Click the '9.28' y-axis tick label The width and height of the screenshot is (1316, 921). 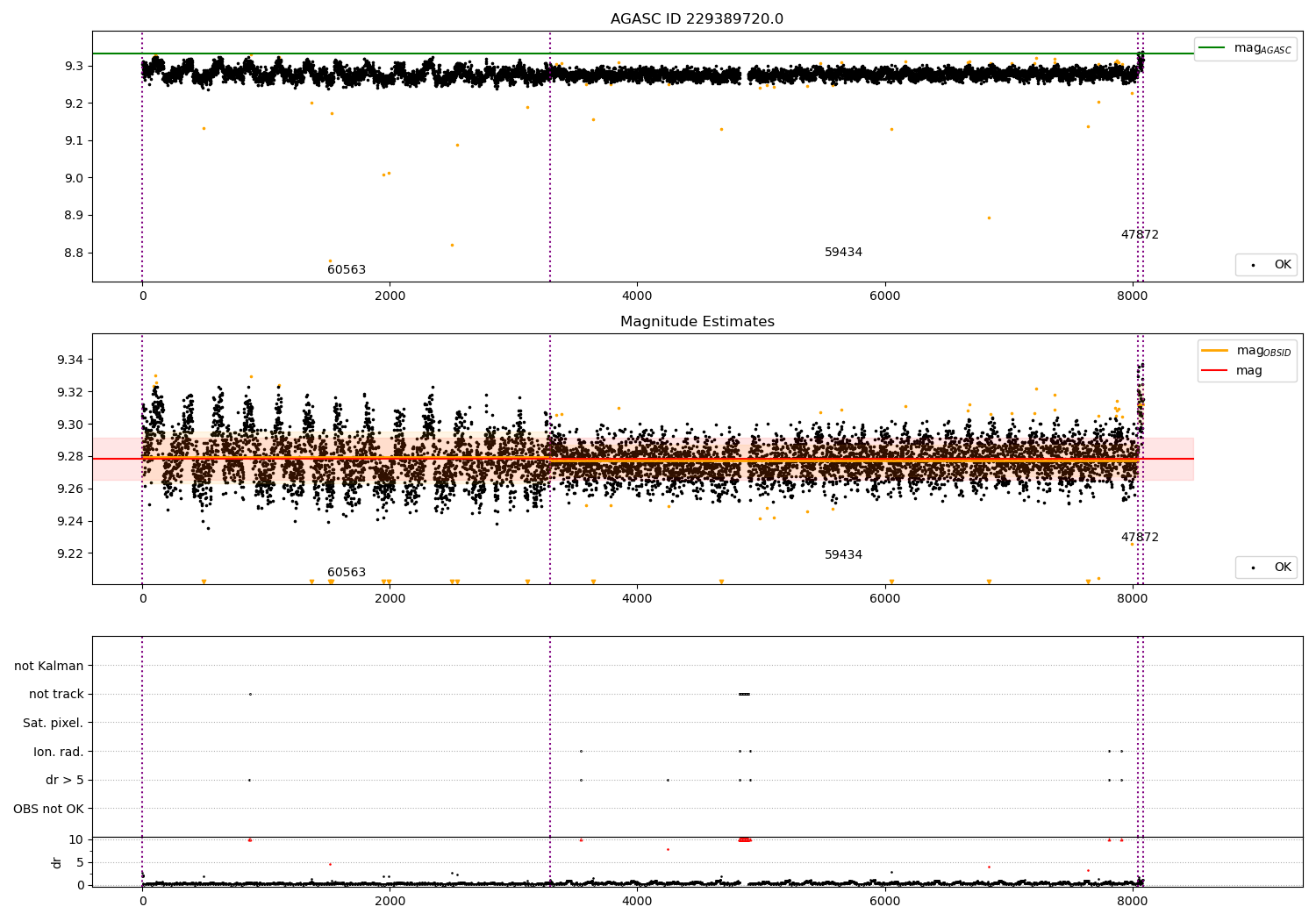(71, 457)
